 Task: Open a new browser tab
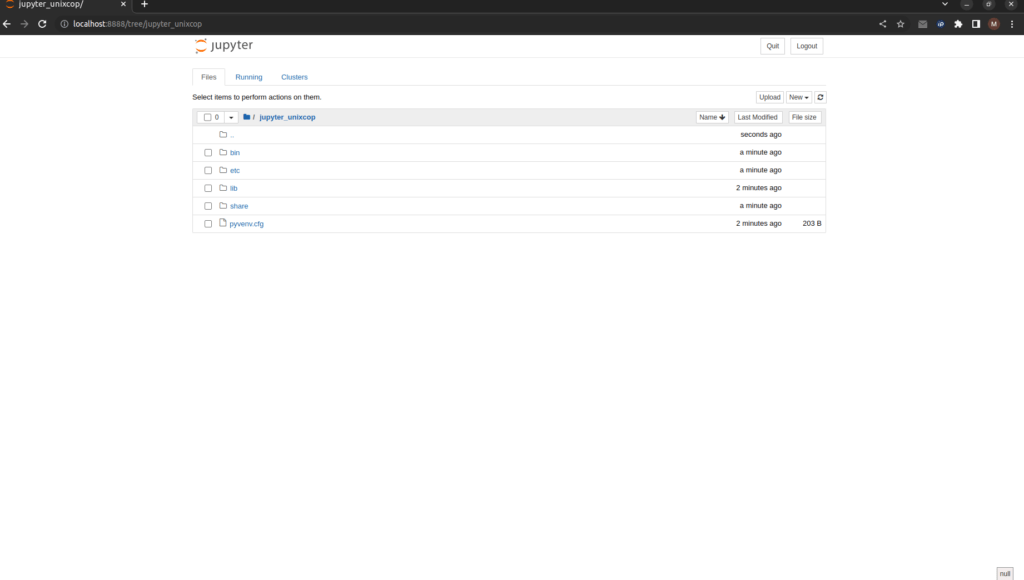click(144, 5)
